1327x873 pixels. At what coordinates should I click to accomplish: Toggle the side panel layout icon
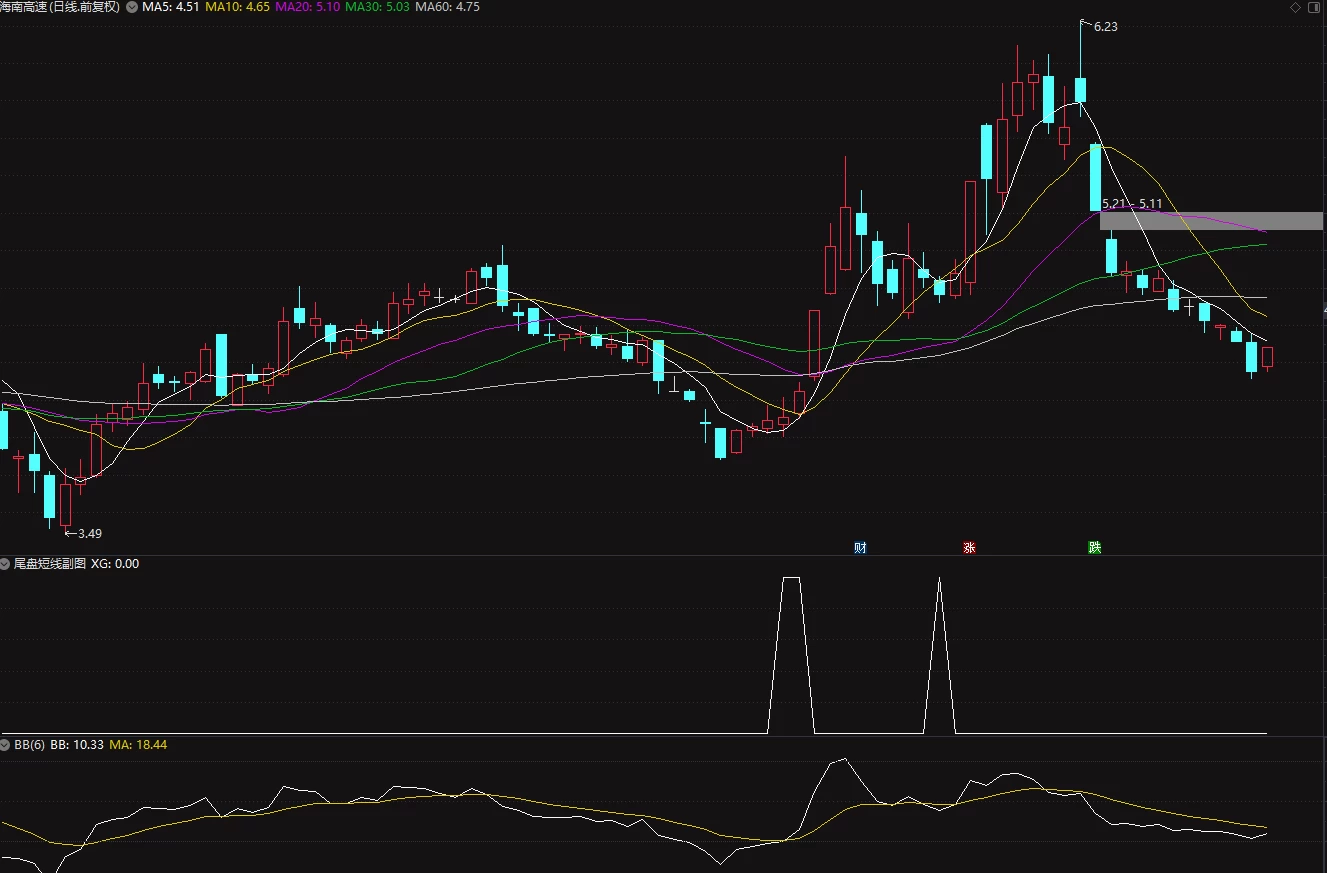pyautogui.click(x=1315, y=7)
